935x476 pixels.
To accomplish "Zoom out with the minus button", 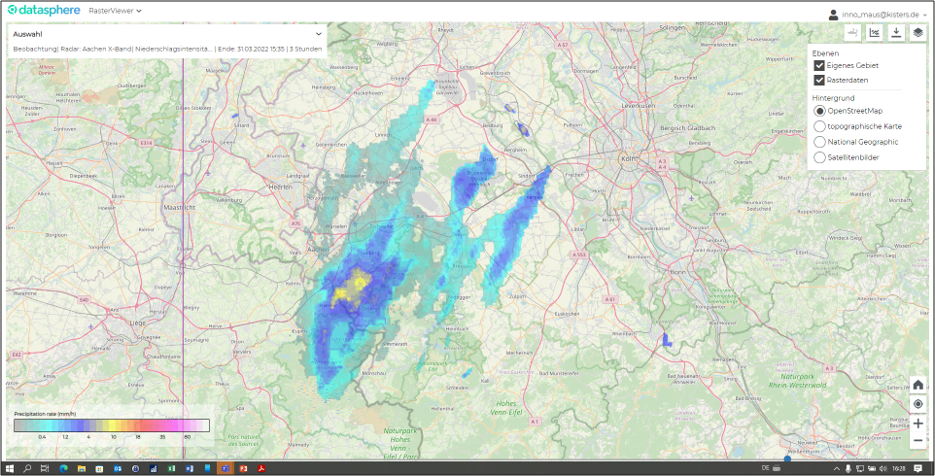I will coord(917,441).
